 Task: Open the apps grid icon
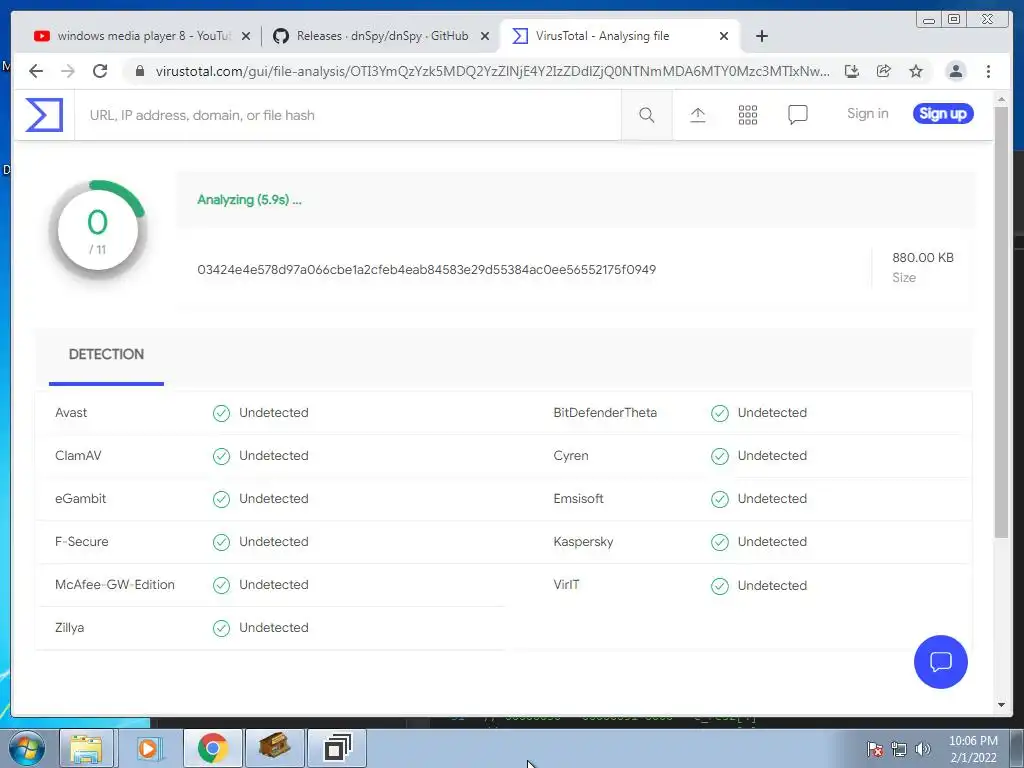coord(748,115)
